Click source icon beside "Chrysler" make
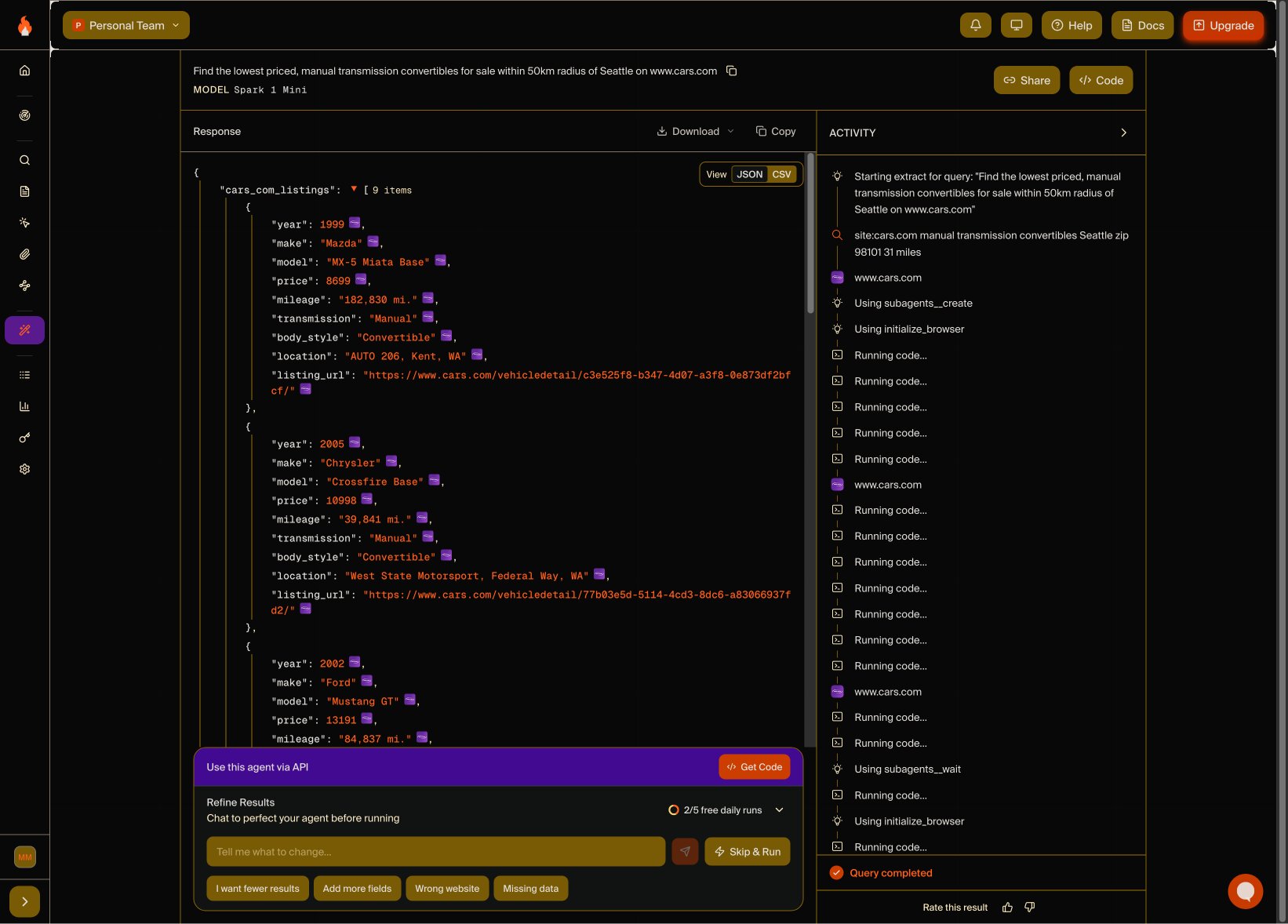This screenshot has width=1288, height=924. click(391, 461)
